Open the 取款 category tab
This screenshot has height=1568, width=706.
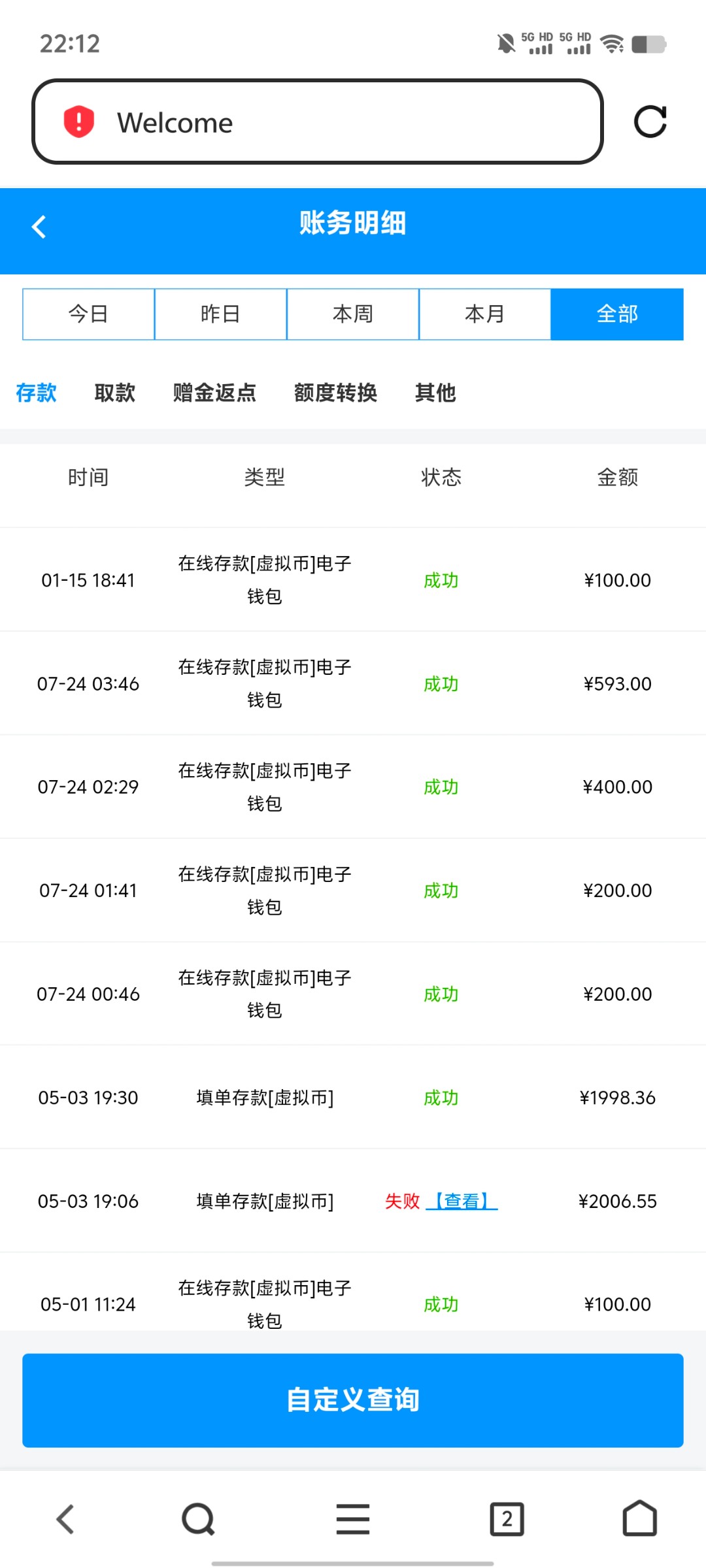tap(115, 393)
